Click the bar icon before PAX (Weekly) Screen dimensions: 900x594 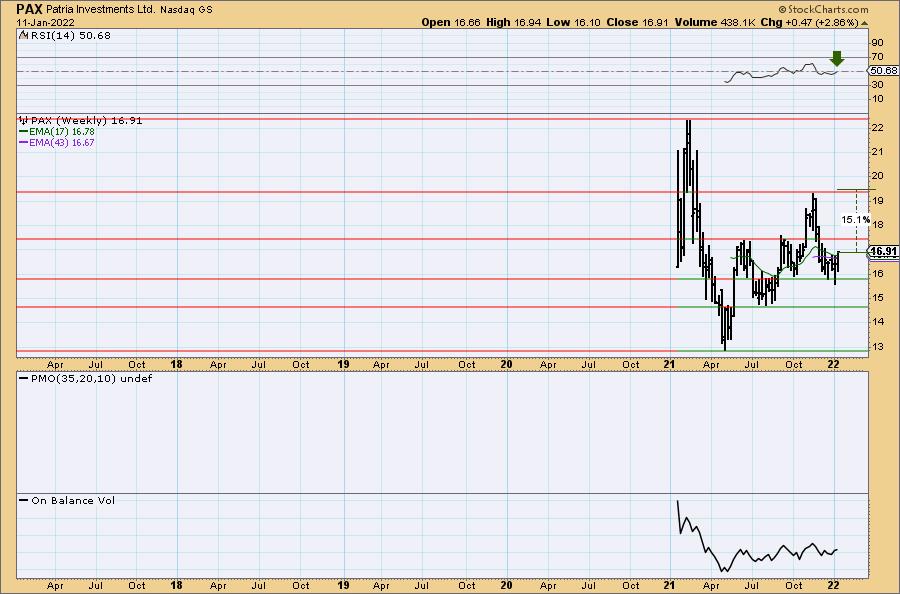click(24, 121)
